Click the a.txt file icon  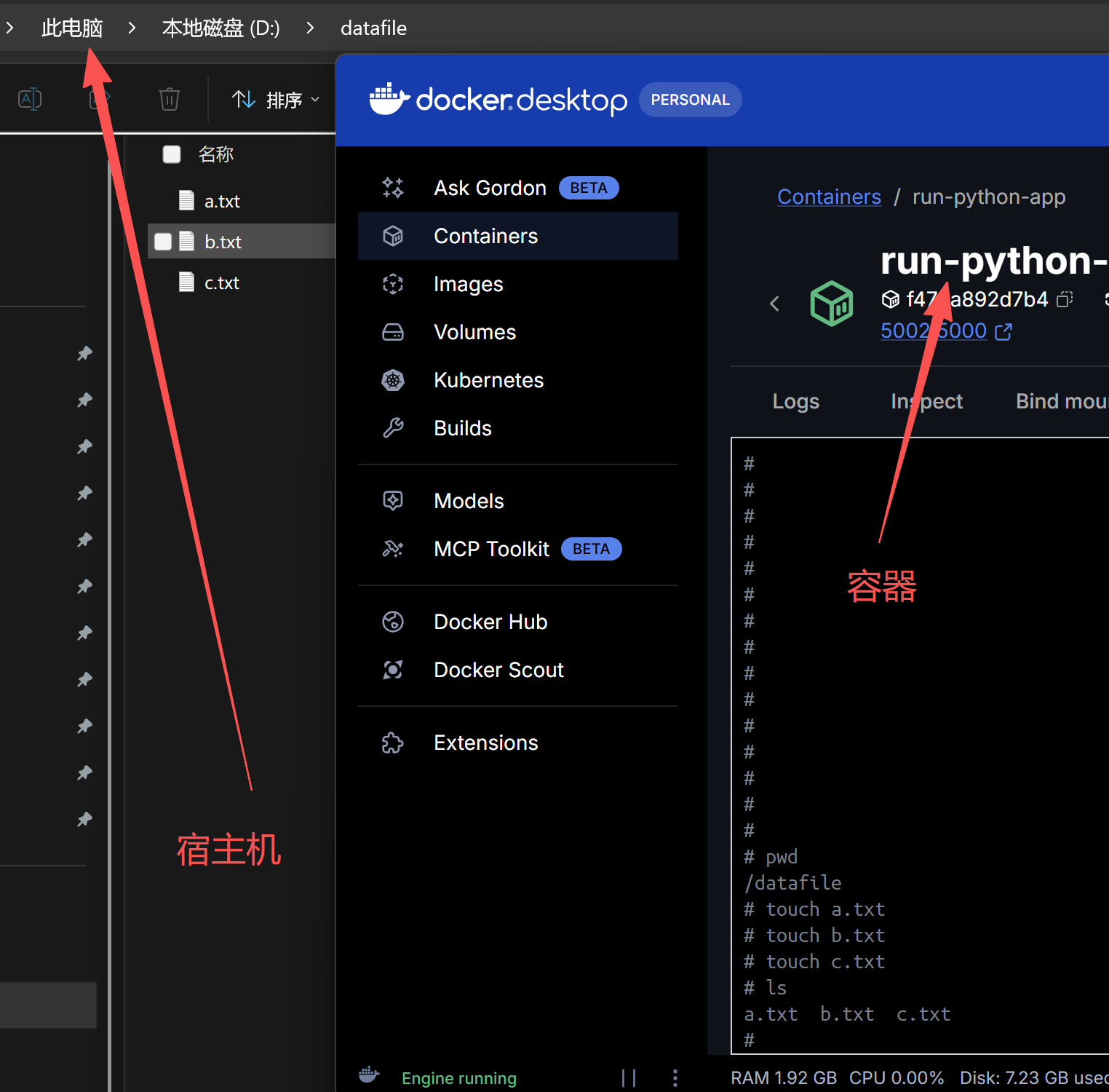point(187,200)
